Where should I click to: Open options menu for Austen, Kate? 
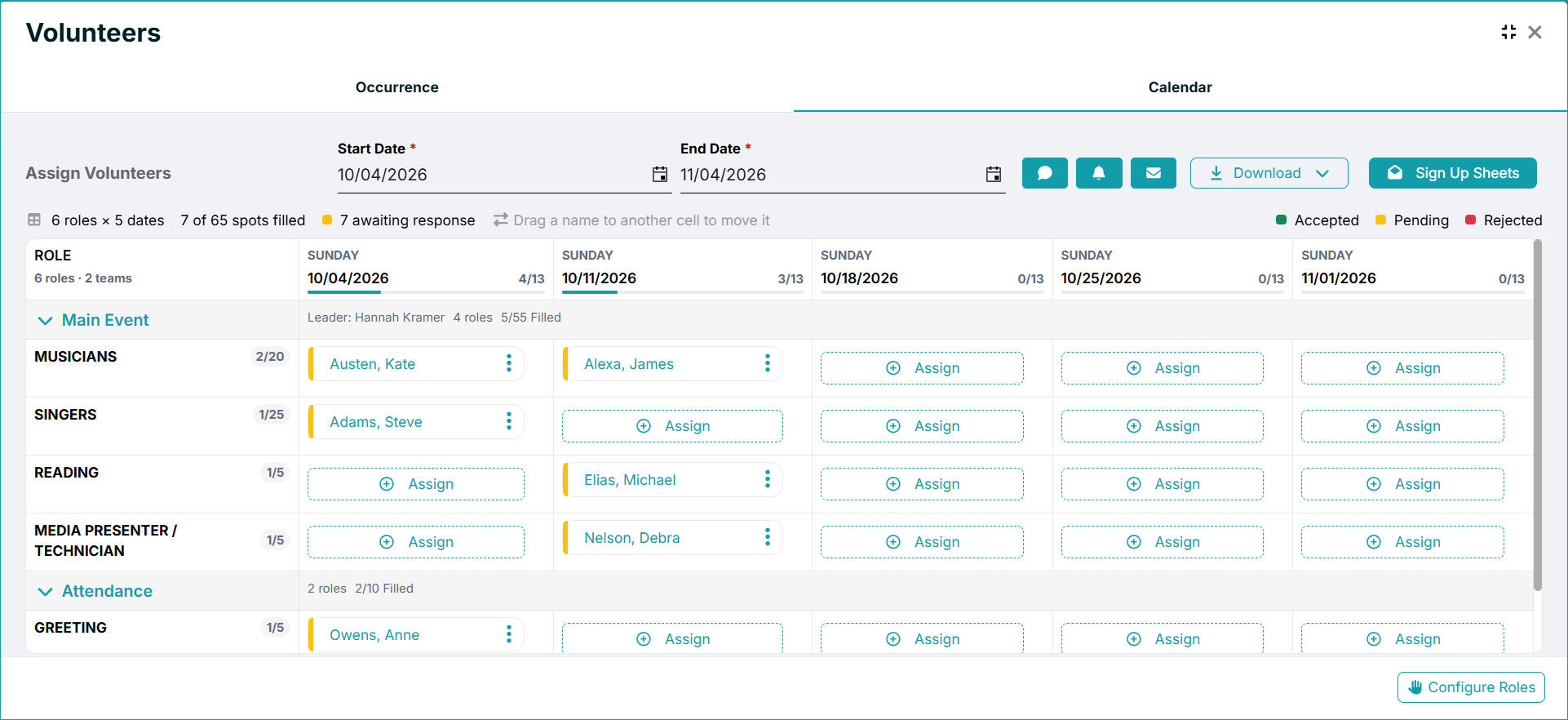509,363
